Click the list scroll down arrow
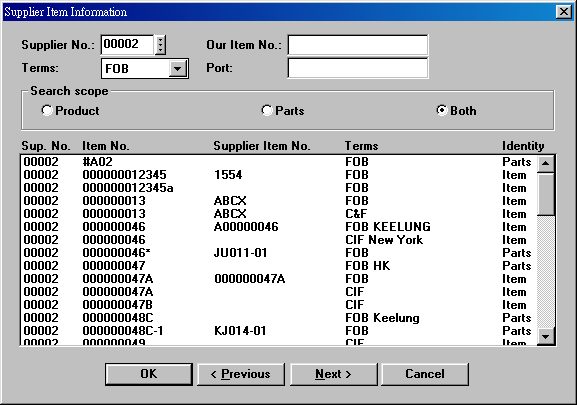The height and width of the screenshot is (405, 577). pyautogui.click(x=545, y=336)
